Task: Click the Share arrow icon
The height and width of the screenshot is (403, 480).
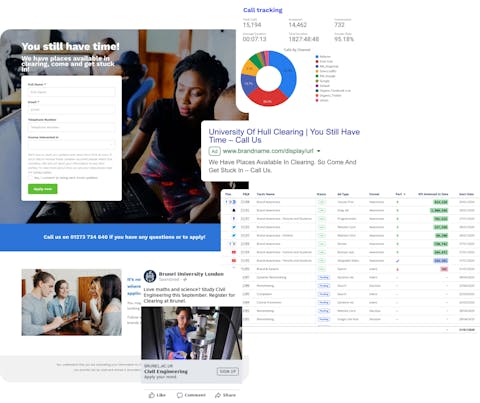Action: click(218, 395)
